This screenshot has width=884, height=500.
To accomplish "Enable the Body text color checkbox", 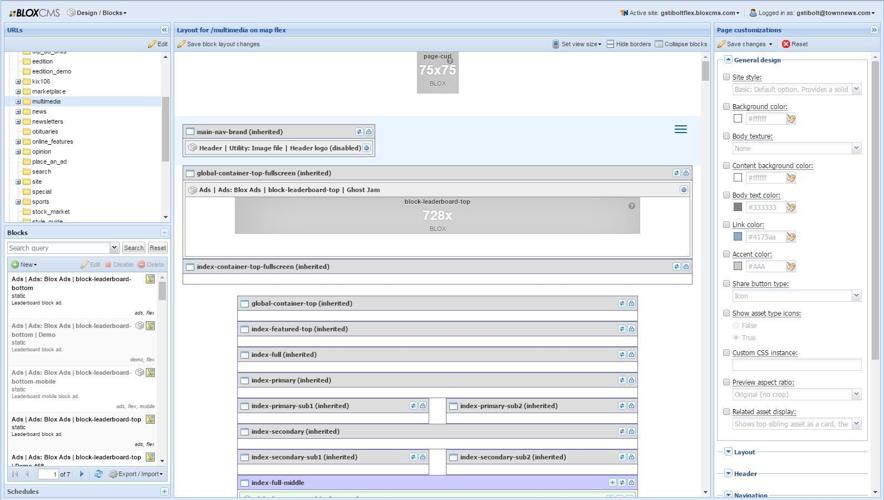I will point(726,194).
